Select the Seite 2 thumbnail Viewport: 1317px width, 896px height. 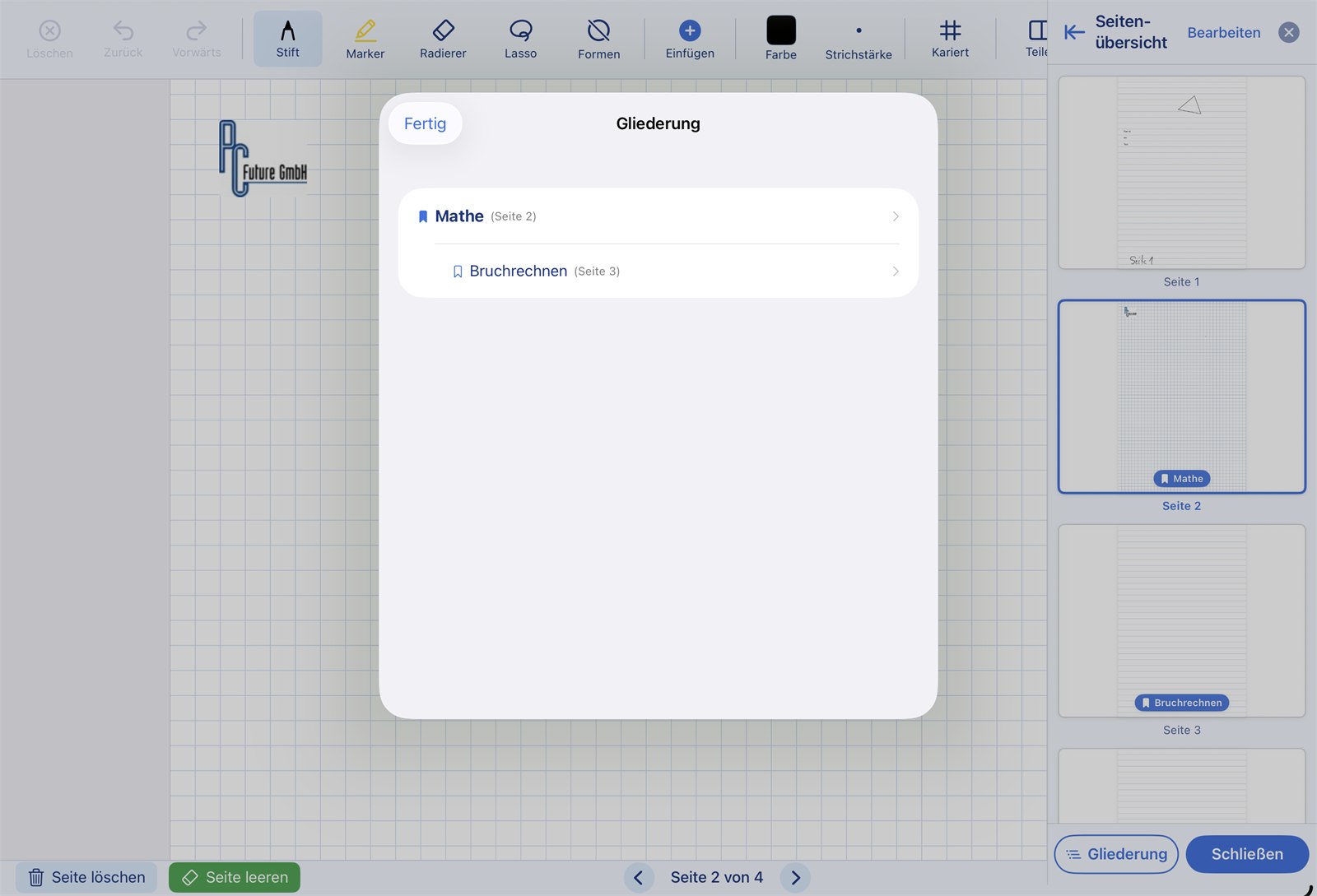(x=1181, y=397)
